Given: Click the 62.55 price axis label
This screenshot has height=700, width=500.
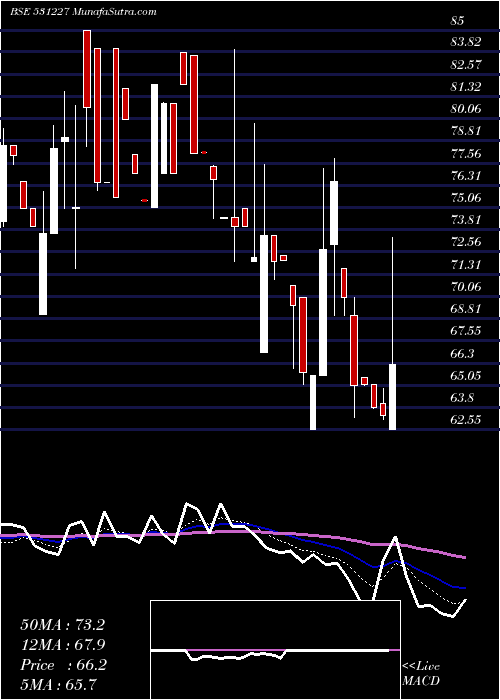Looking at the screenshot, I should coord(466,420).
